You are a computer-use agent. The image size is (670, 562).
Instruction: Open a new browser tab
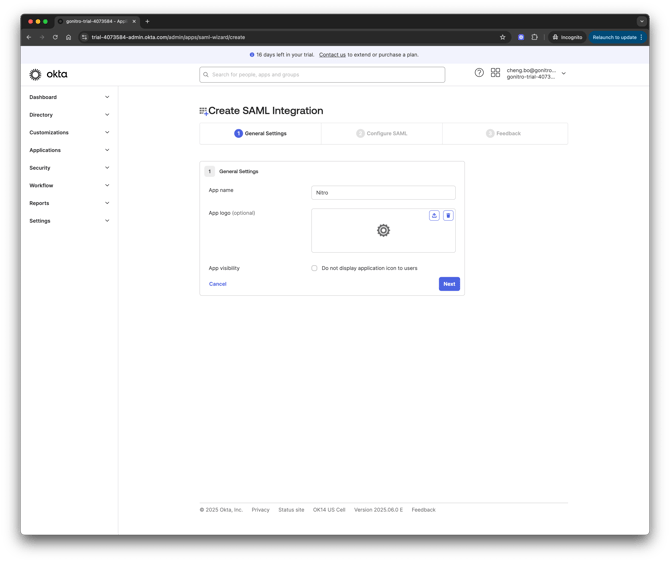tap(147, 21)
